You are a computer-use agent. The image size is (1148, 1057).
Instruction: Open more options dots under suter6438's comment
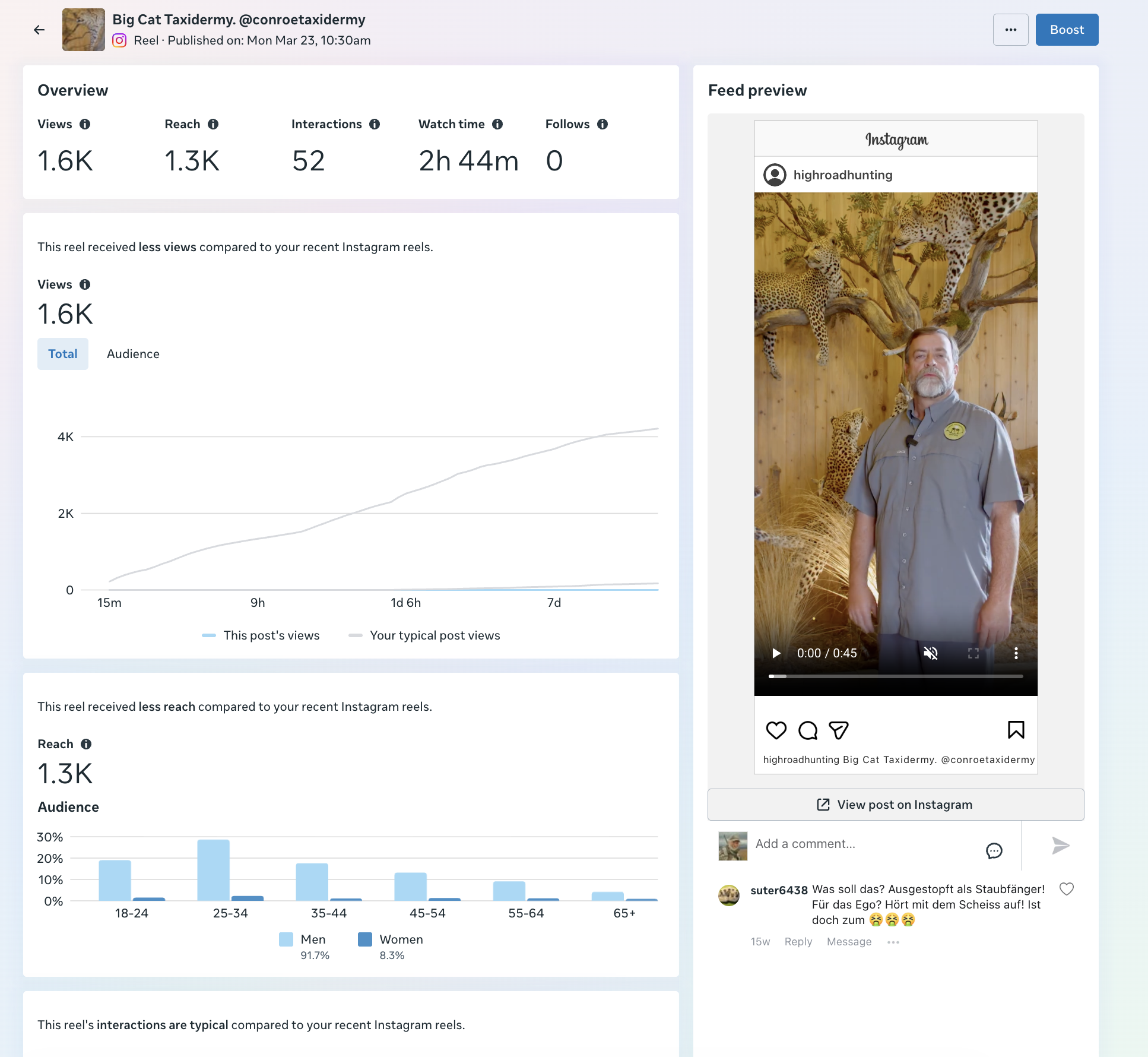point(893,942)
